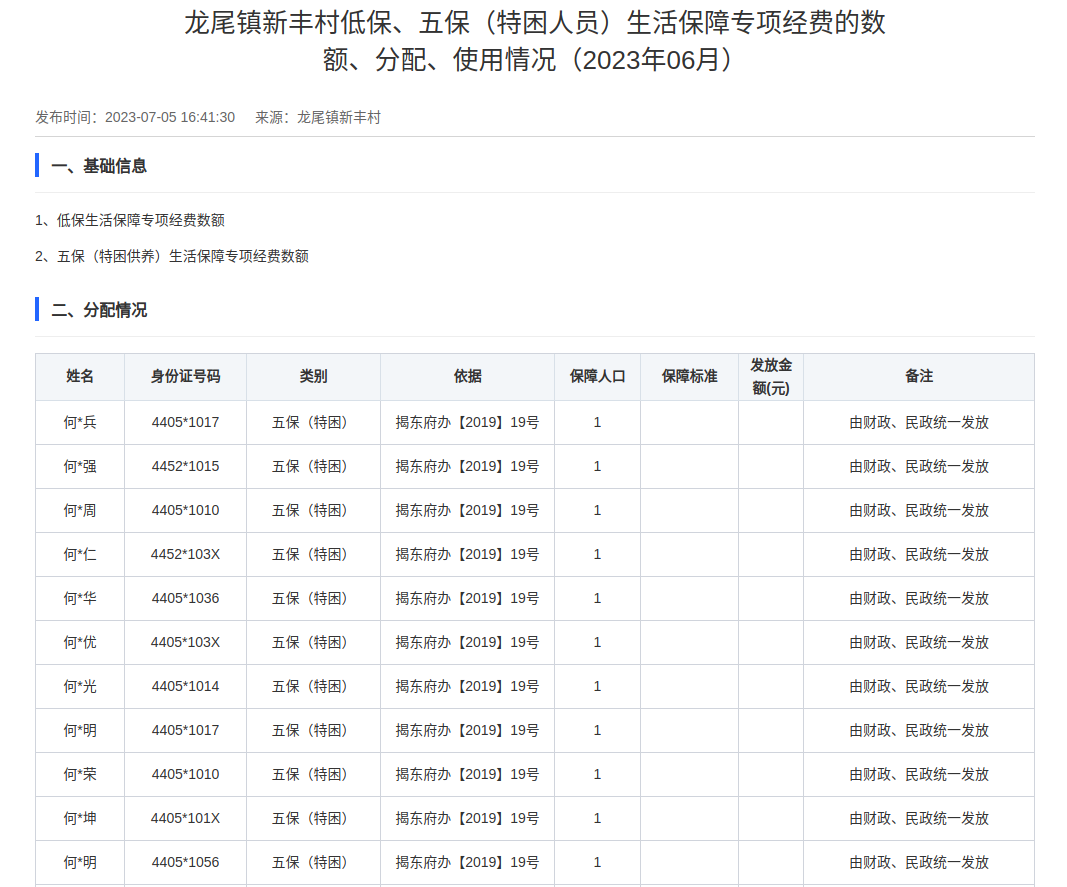1067x887 pixels.
Task: Click the 姓名 column header
Action: coord(80,376)
